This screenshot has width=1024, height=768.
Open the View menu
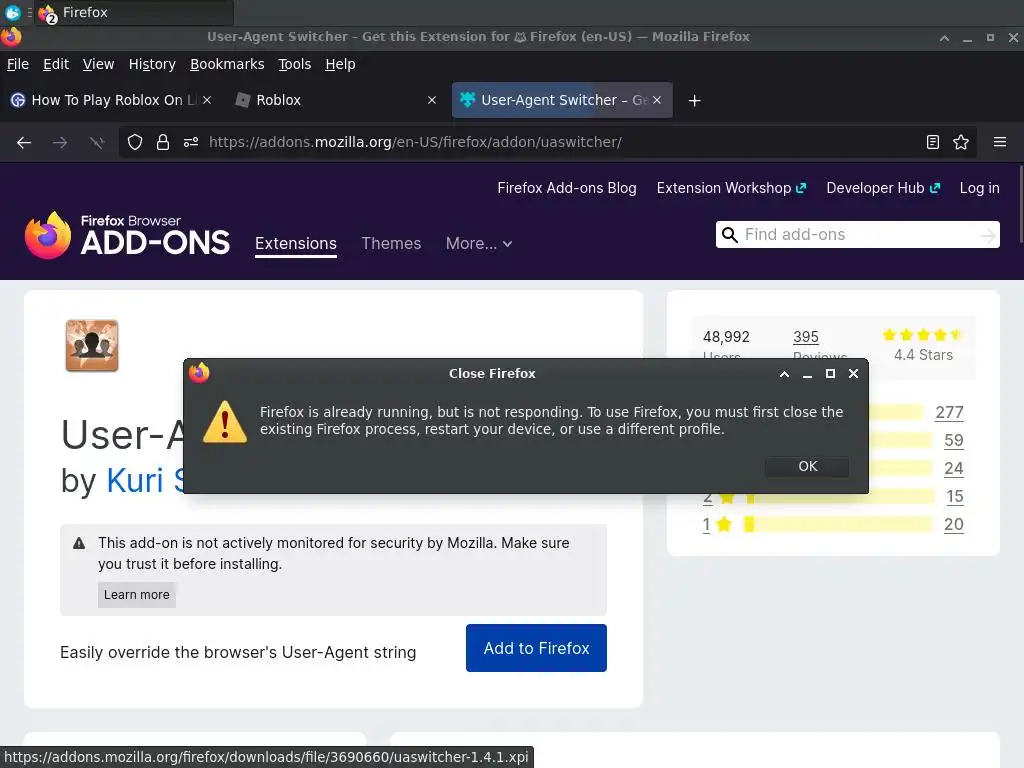(x=98, y=64)
